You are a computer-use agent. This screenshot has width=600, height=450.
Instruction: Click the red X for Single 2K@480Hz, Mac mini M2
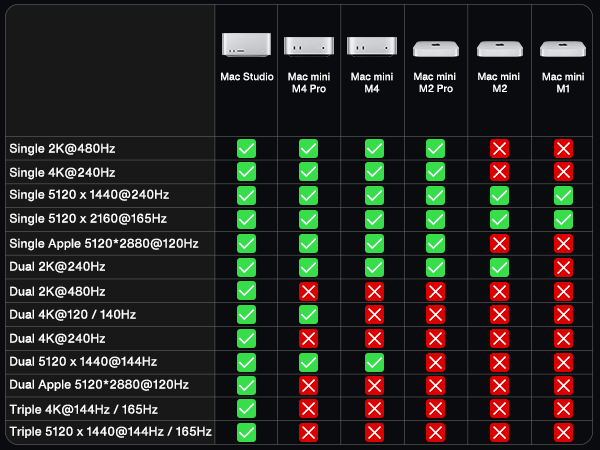(499, 148)
